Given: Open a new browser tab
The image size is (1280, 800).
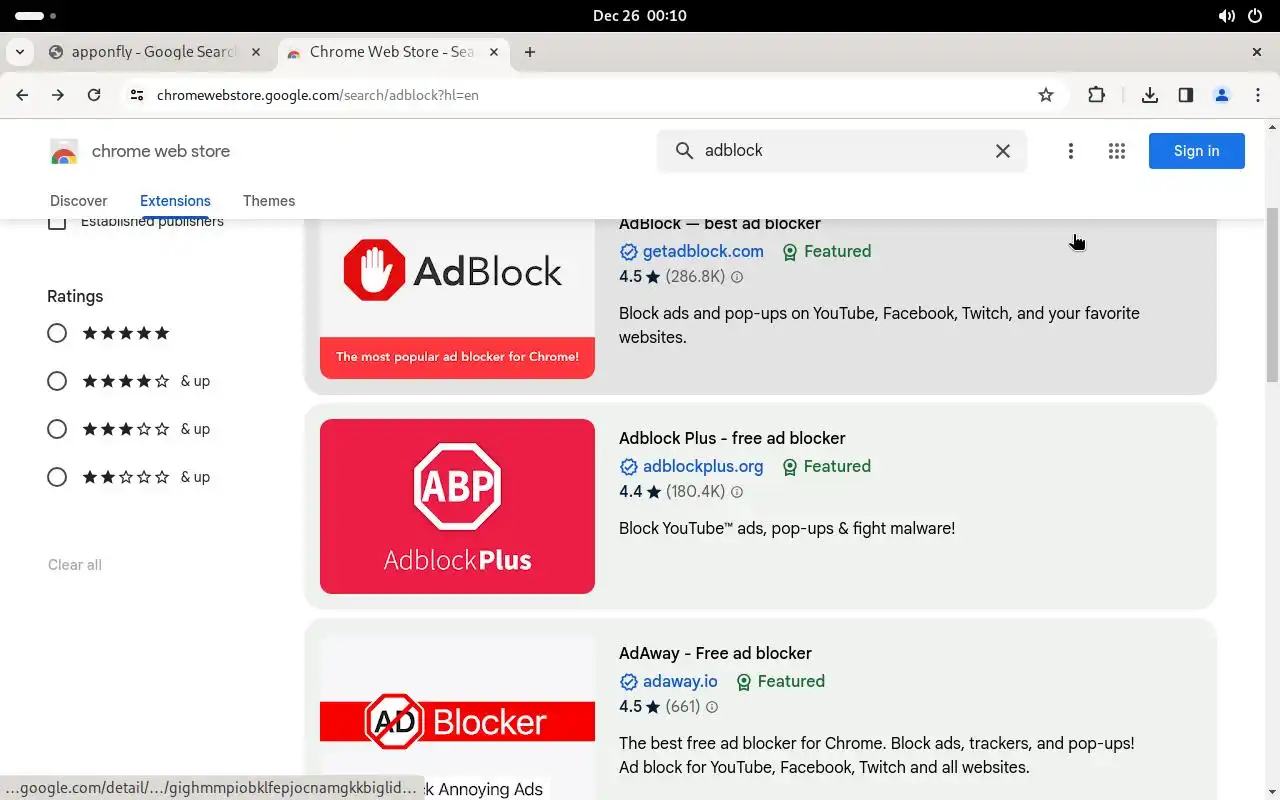Looking at the screenshot, I should 530,52.
